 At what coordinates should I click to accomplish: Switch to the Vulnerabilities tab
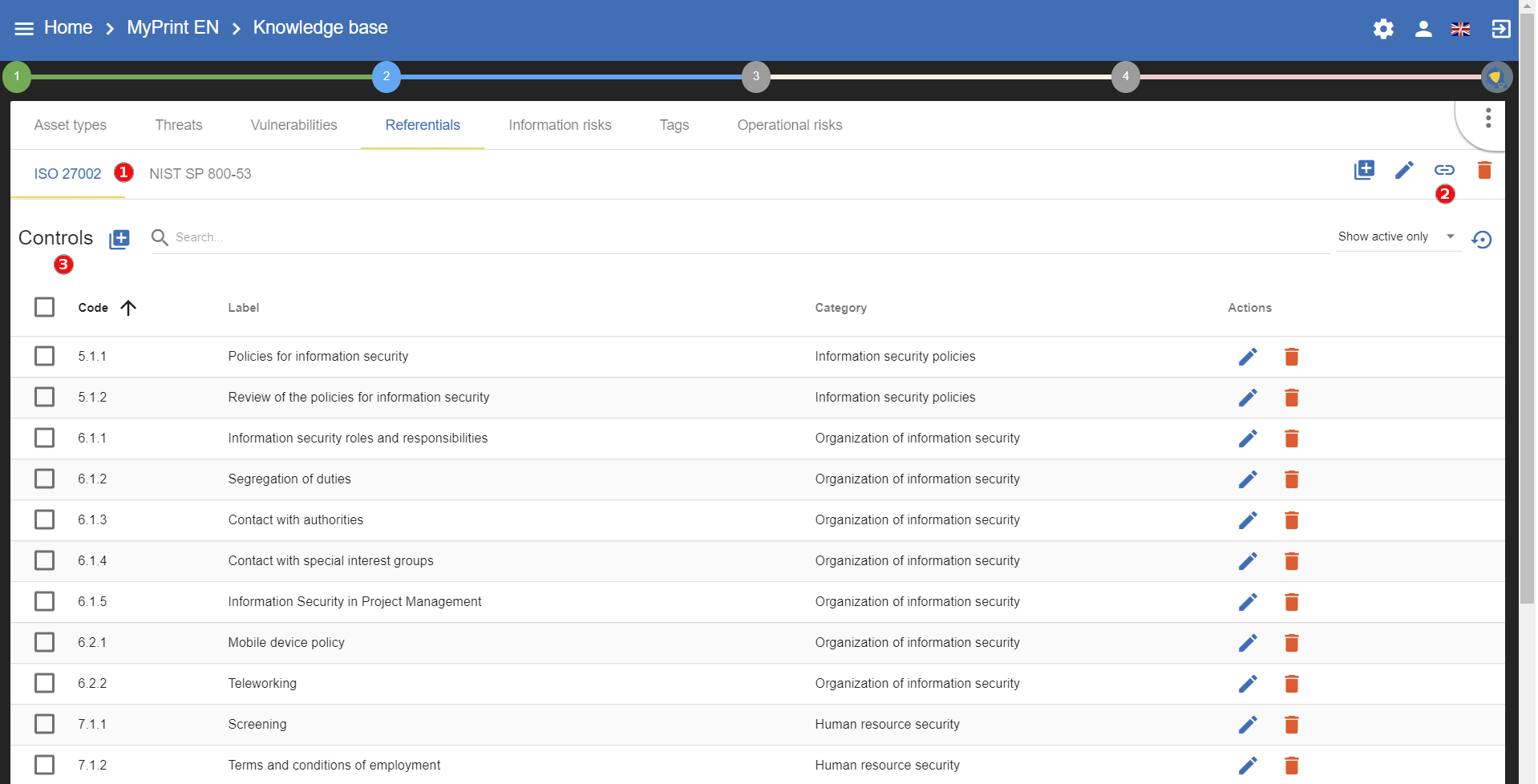click(293, 125)
